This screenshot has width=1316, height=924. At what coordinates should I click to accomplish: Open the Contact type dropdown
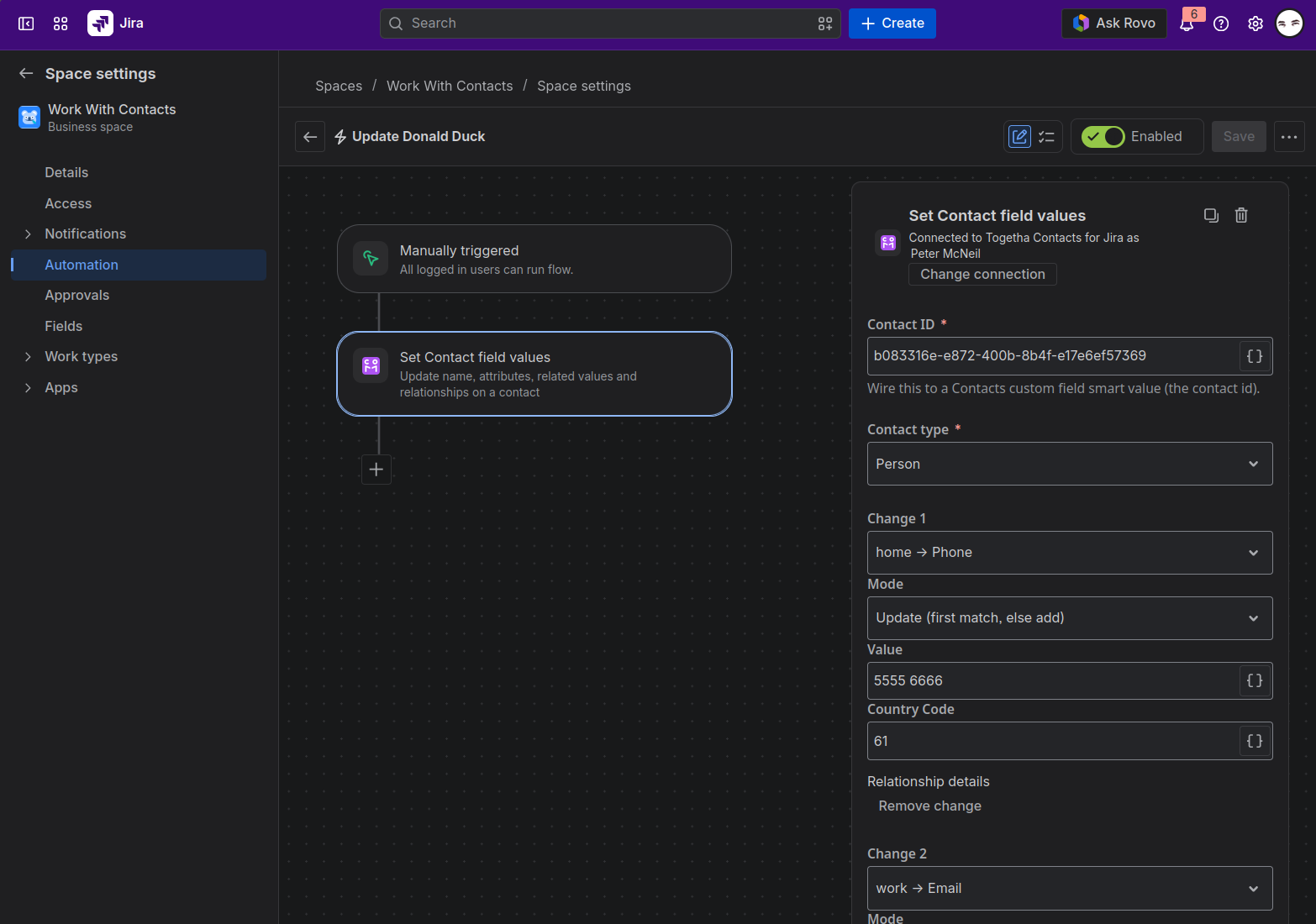tap(1070, 464)
